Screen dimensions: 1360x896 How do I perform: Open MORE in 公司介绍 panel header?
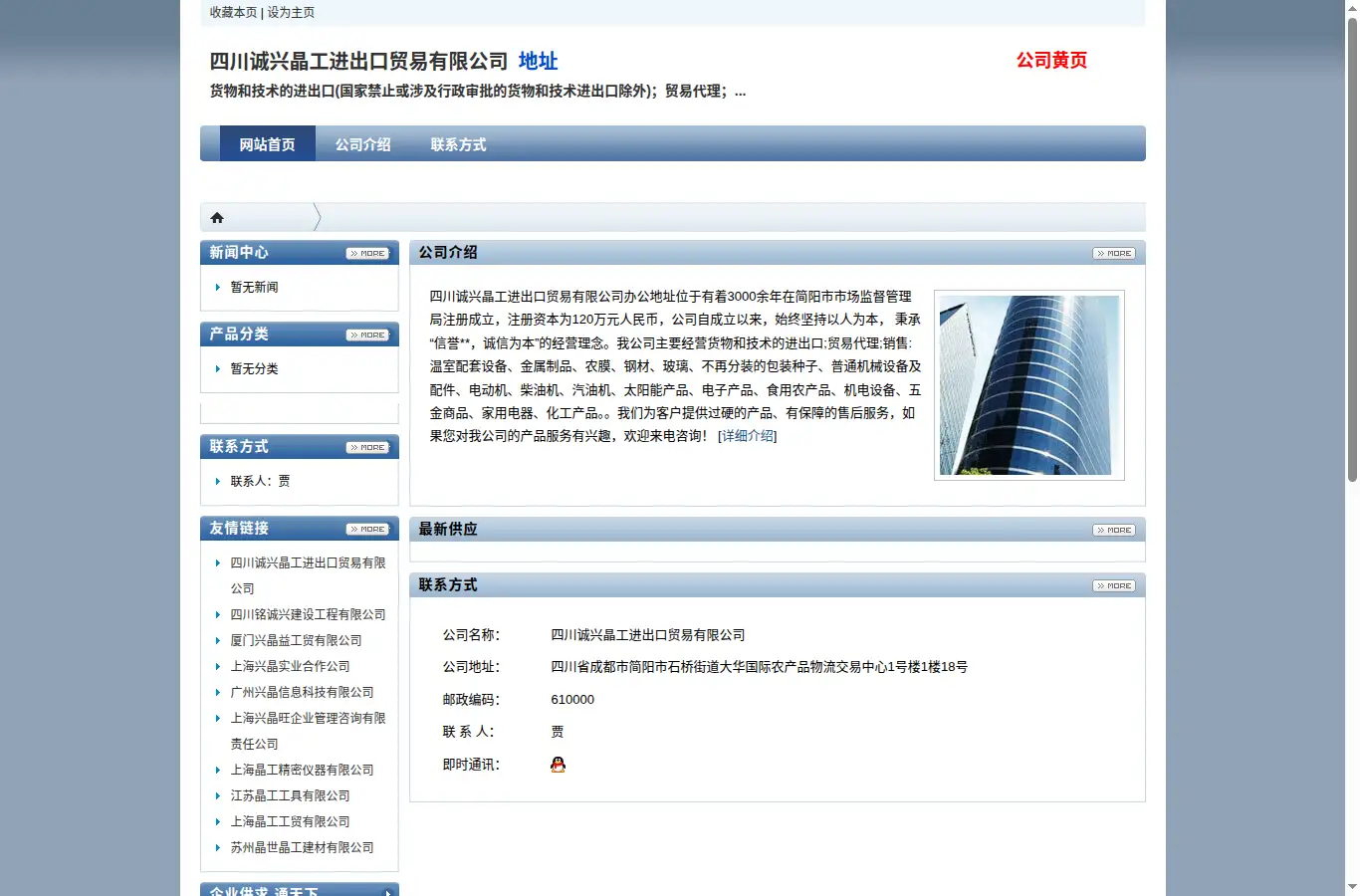[1113, 254]
